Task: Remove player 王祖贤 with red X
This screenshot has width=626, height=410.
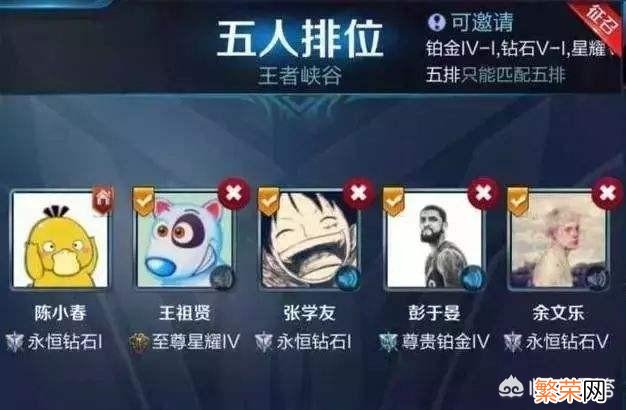Action: pos(234,193)
